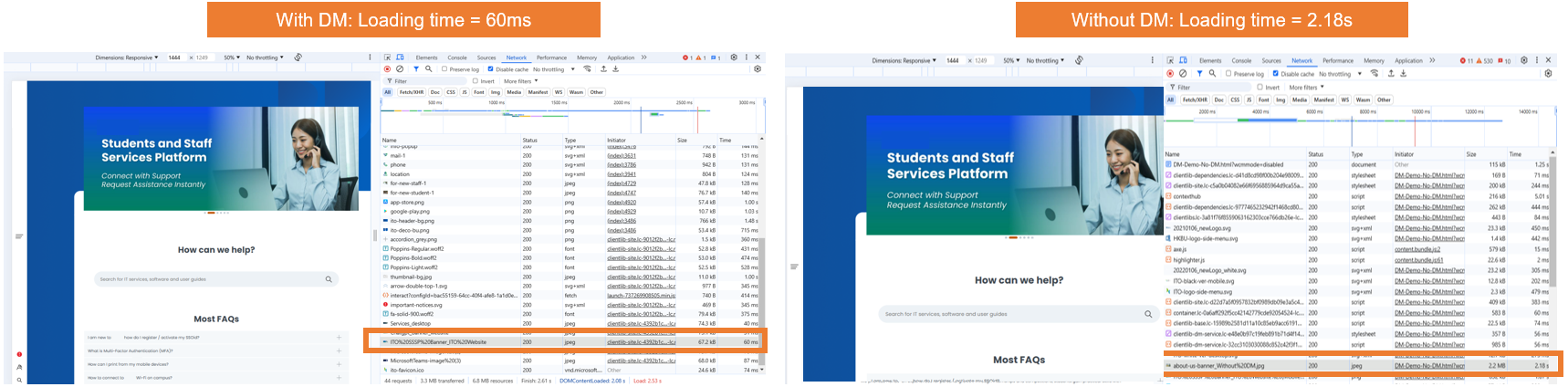Uncheck Disable cache in left DevTools
The image size is (1568, 387).
490,68
